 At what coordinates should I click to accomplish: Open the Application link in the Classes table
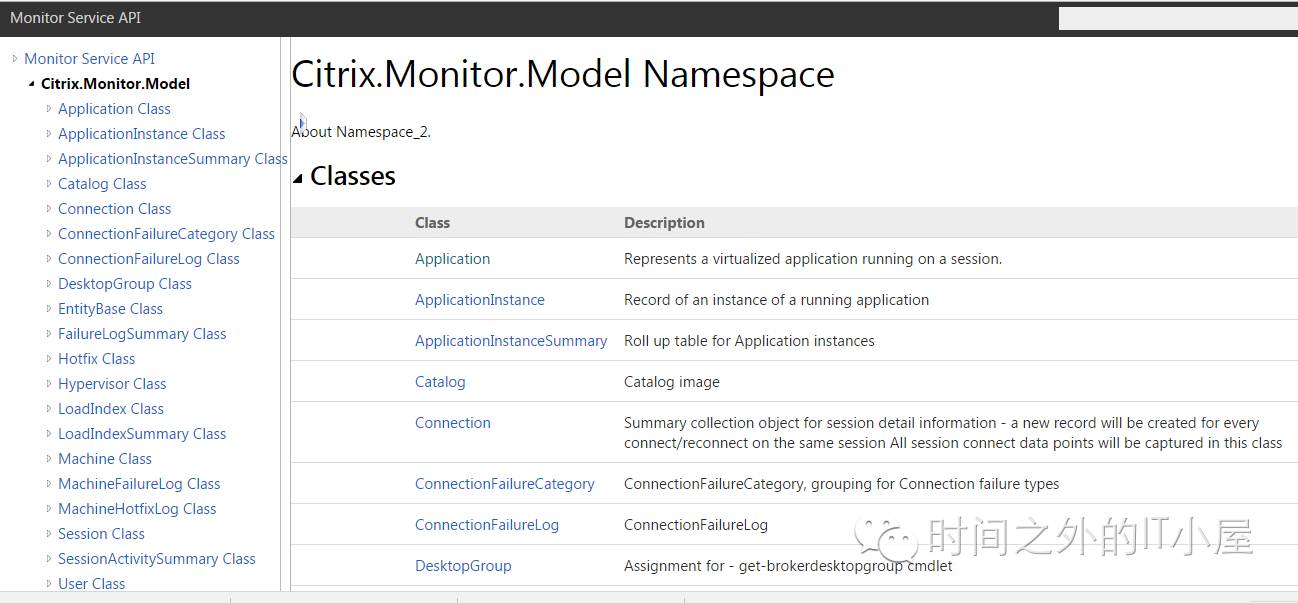point(453,259)
